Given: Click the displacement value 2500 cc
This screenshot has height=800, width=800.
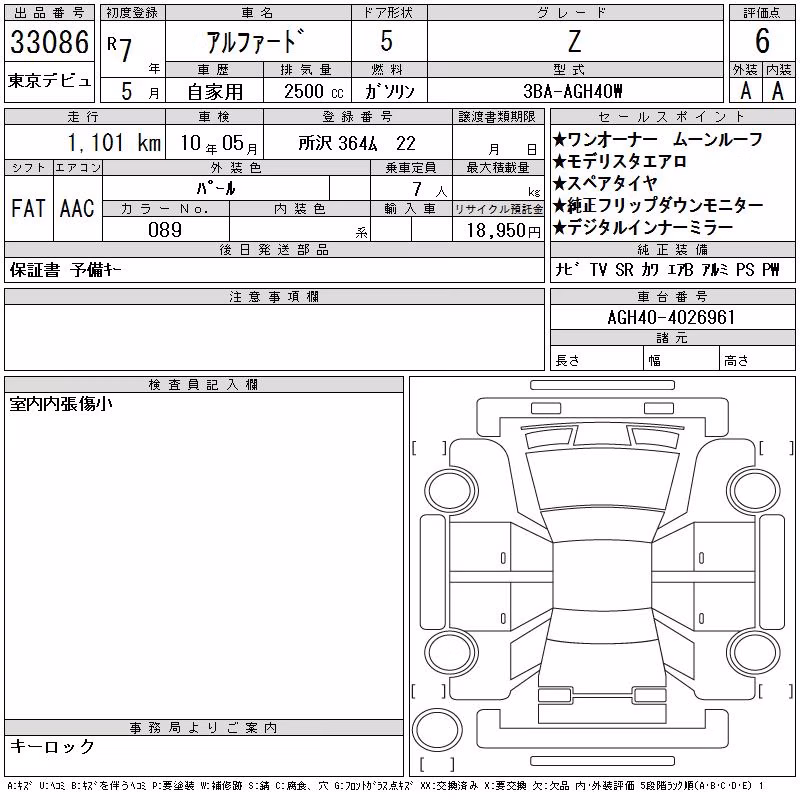Looking at the screenshot, I should [314, 91].
